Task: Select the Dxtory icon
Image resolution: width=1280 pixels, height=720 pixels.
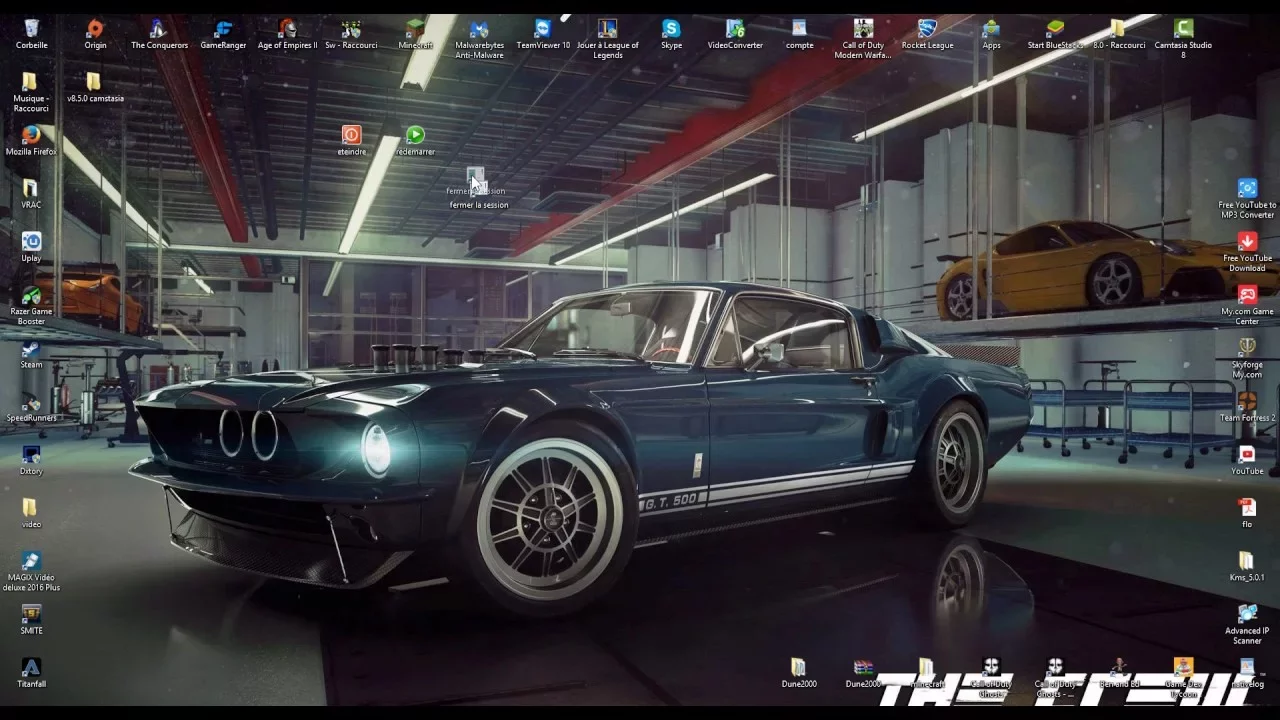Action: pos(31,454)
